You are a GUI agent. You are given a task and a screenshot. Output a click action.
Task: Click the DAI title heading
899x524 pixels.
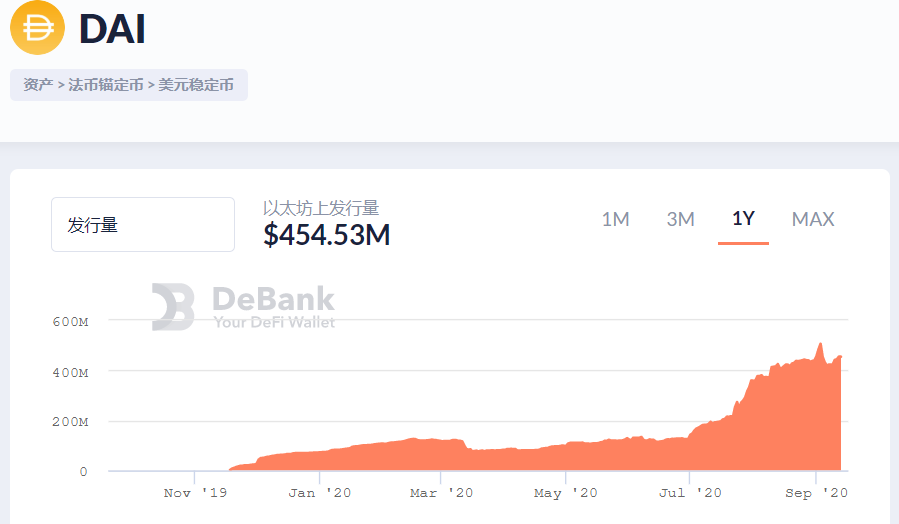112,29
